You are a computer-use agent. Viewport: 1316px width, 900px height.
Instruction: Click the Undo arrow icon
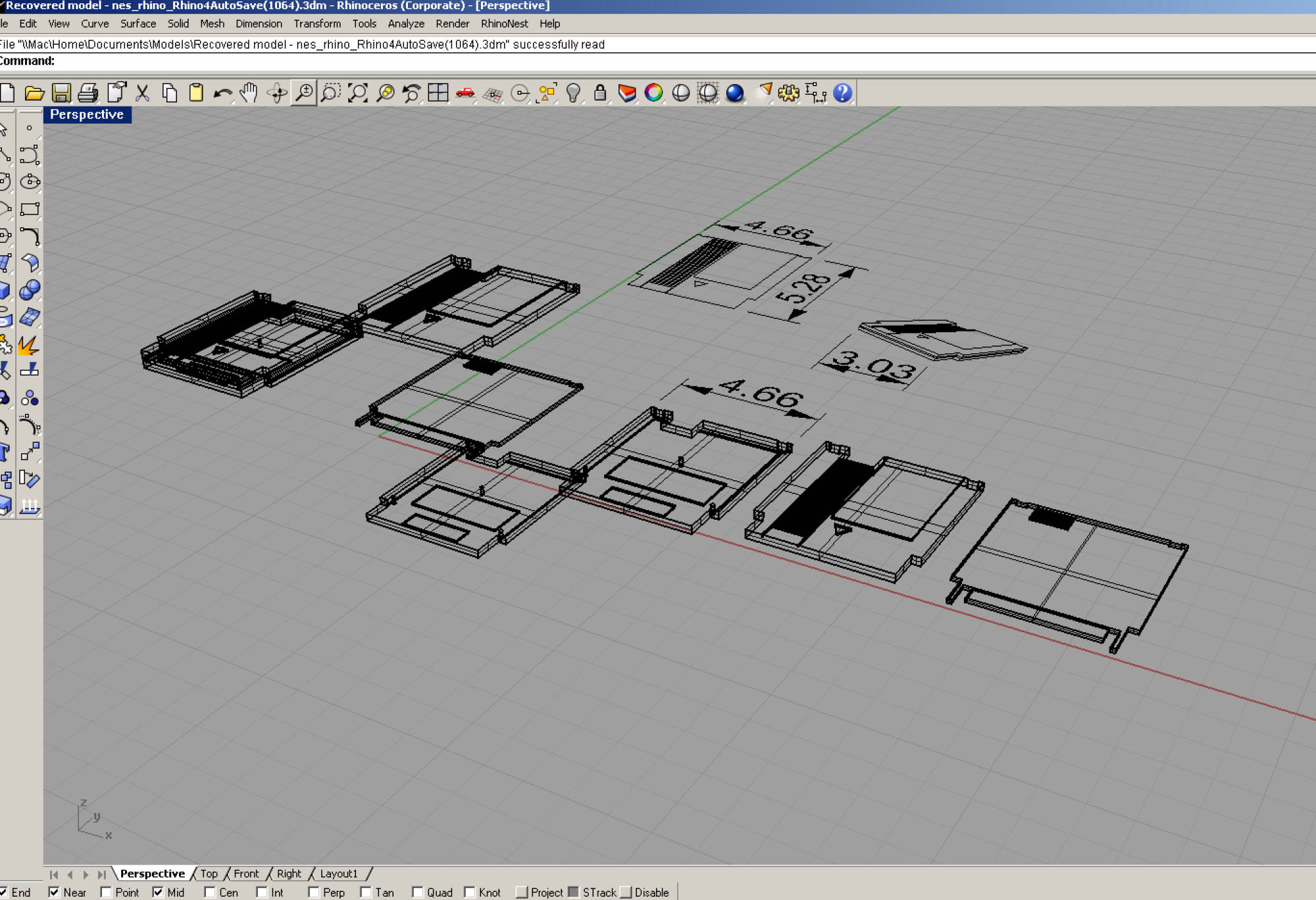coord(222,93)
